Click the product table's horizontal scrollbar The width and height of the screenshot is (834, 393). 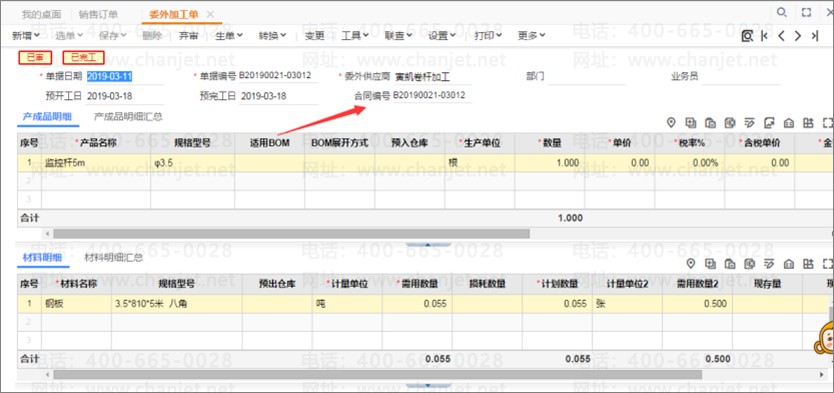tap(291, 233)
